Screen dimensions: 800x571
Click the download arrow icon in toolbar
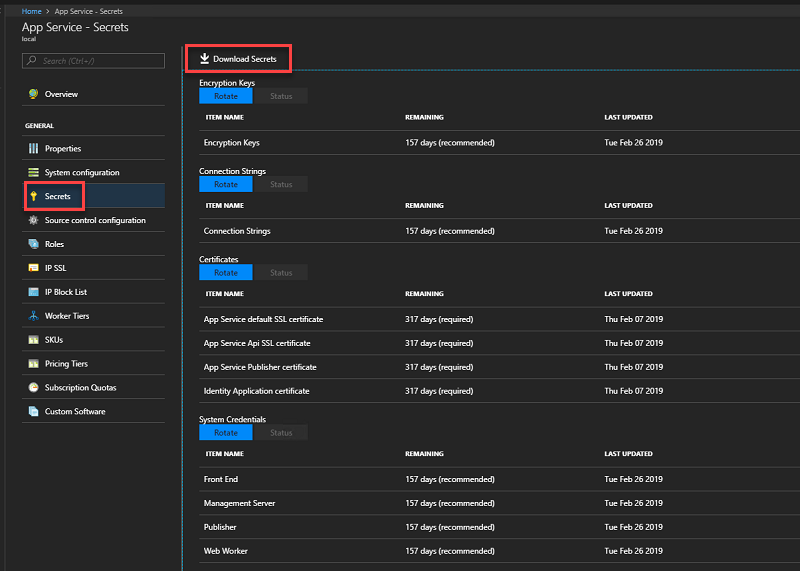pyautogui.click(x=204, y=59)
